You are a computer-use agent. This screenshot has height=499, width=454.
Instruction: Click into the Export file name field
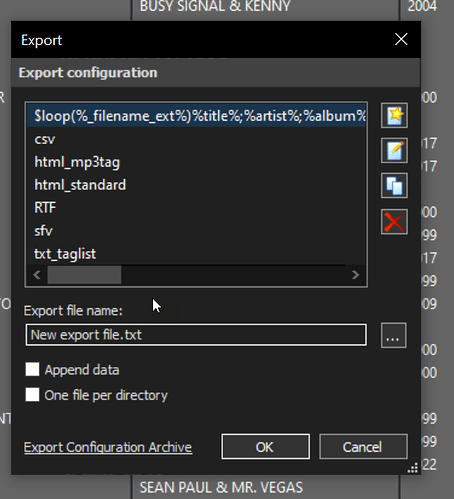point(196,335)
